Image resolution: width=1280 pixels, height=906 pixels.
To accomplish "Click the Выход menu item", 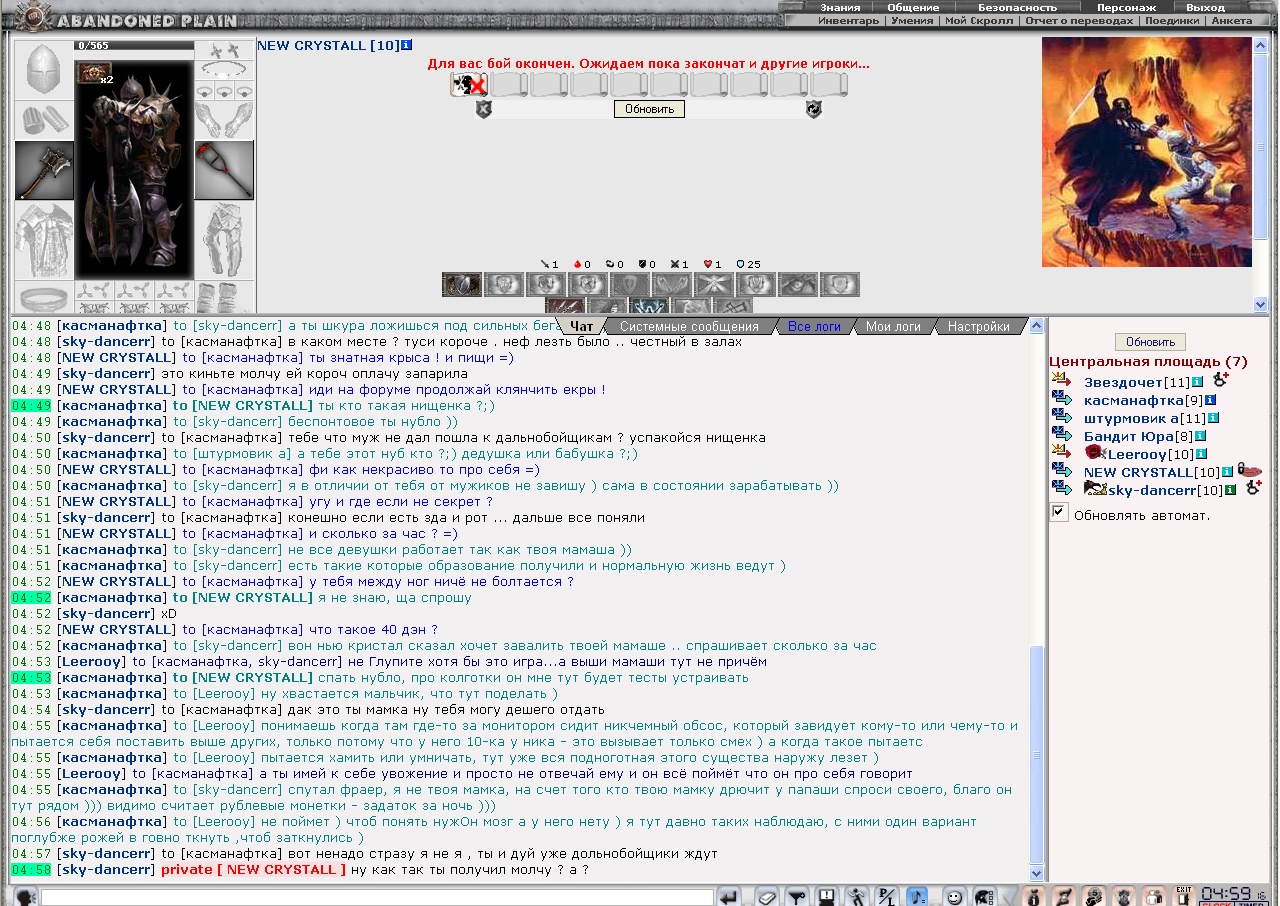I will (x=1205, y=7).
